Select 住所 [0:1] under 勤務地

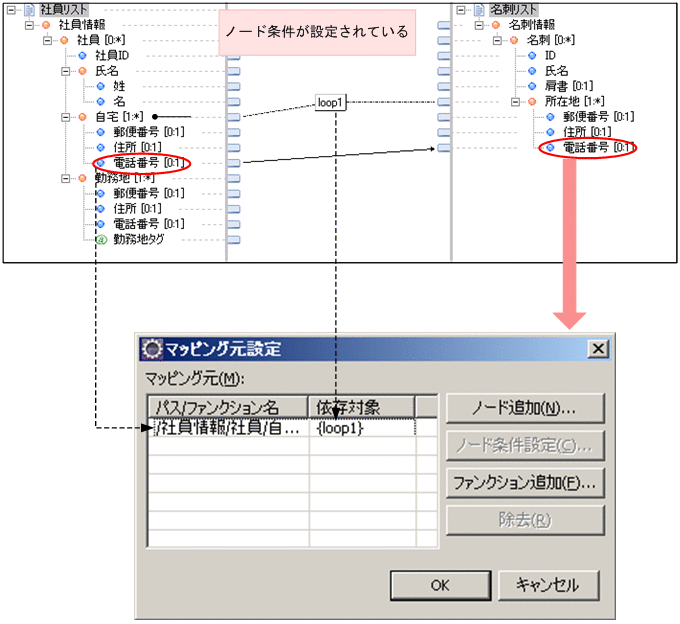click(x=137, y=209)
